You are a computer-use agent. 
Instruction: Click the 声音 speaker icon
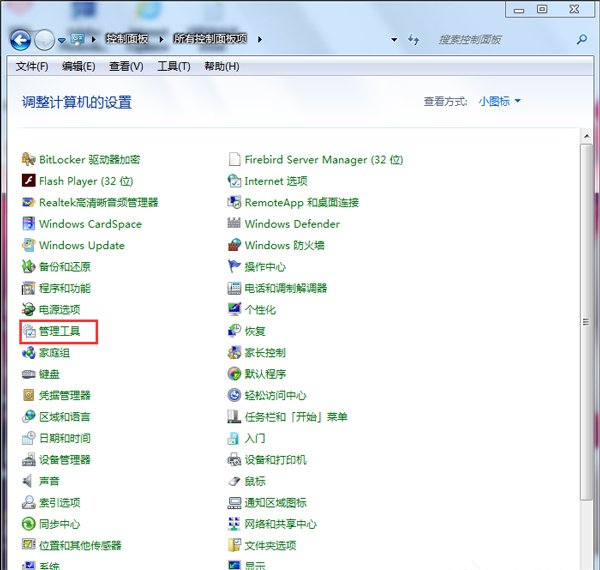pyautogui.click(x=28, y=481)
